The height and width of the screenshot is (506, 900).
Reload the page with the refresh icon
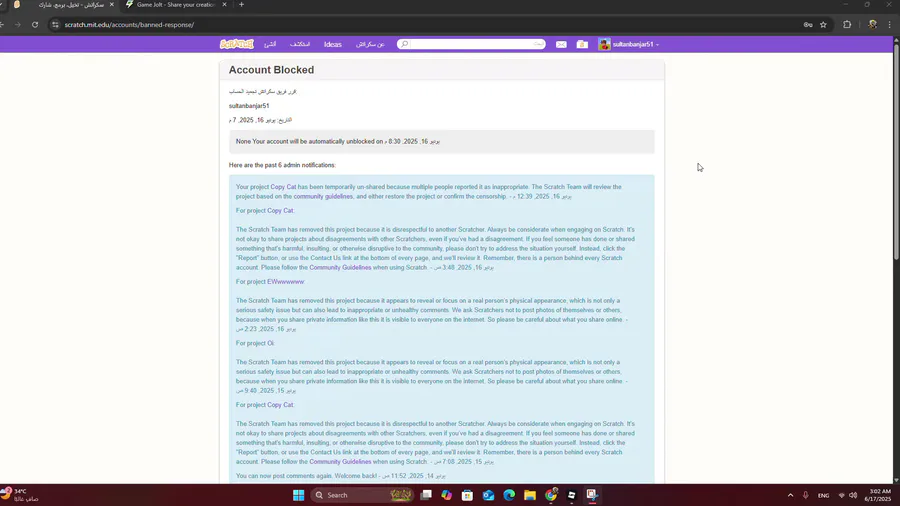[35, 25]
